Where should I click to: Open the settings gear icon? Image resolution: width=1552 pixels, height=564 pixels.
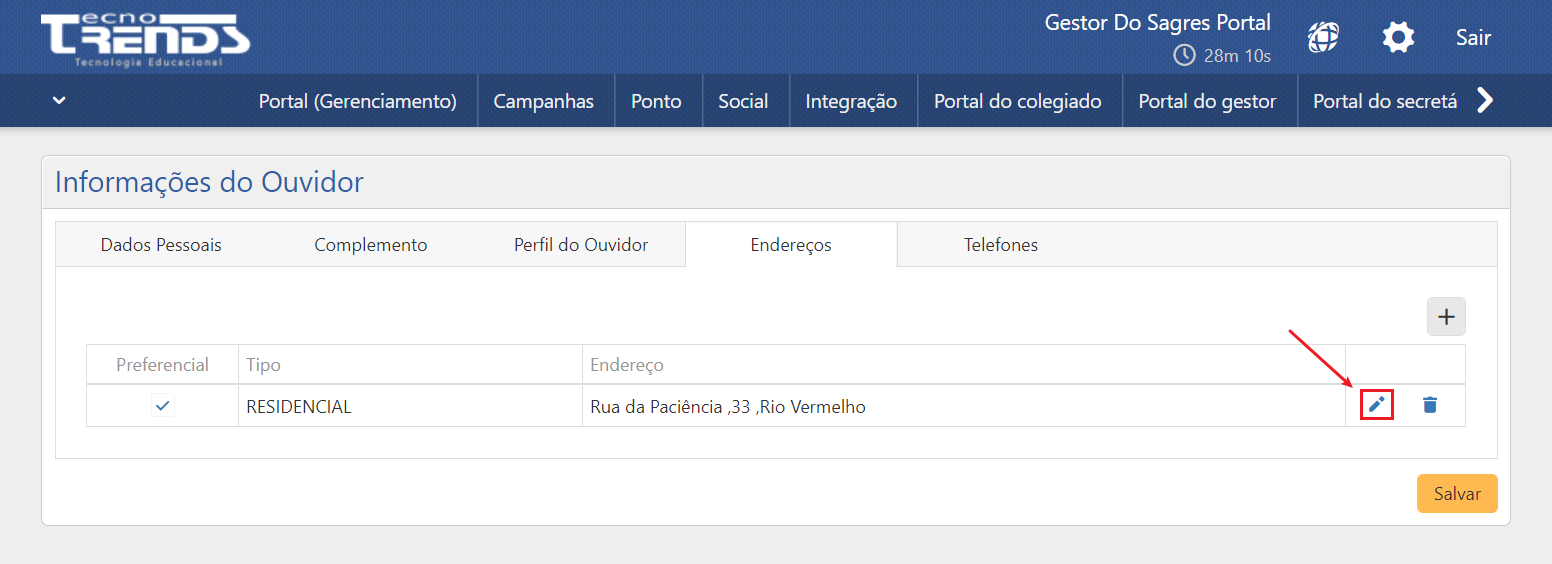pos(1398,38)
